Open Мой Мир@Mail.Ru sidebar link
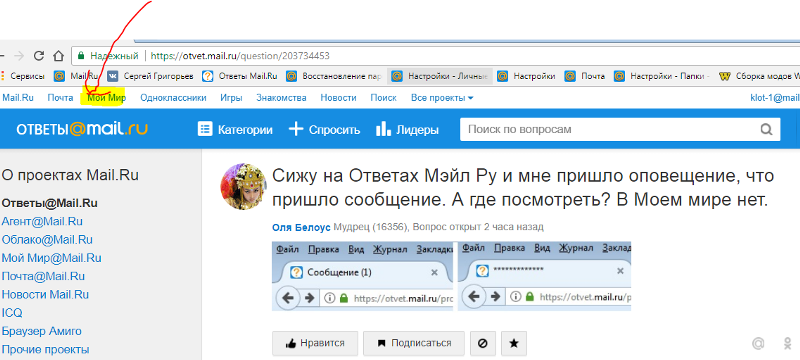 pos(52,258)
